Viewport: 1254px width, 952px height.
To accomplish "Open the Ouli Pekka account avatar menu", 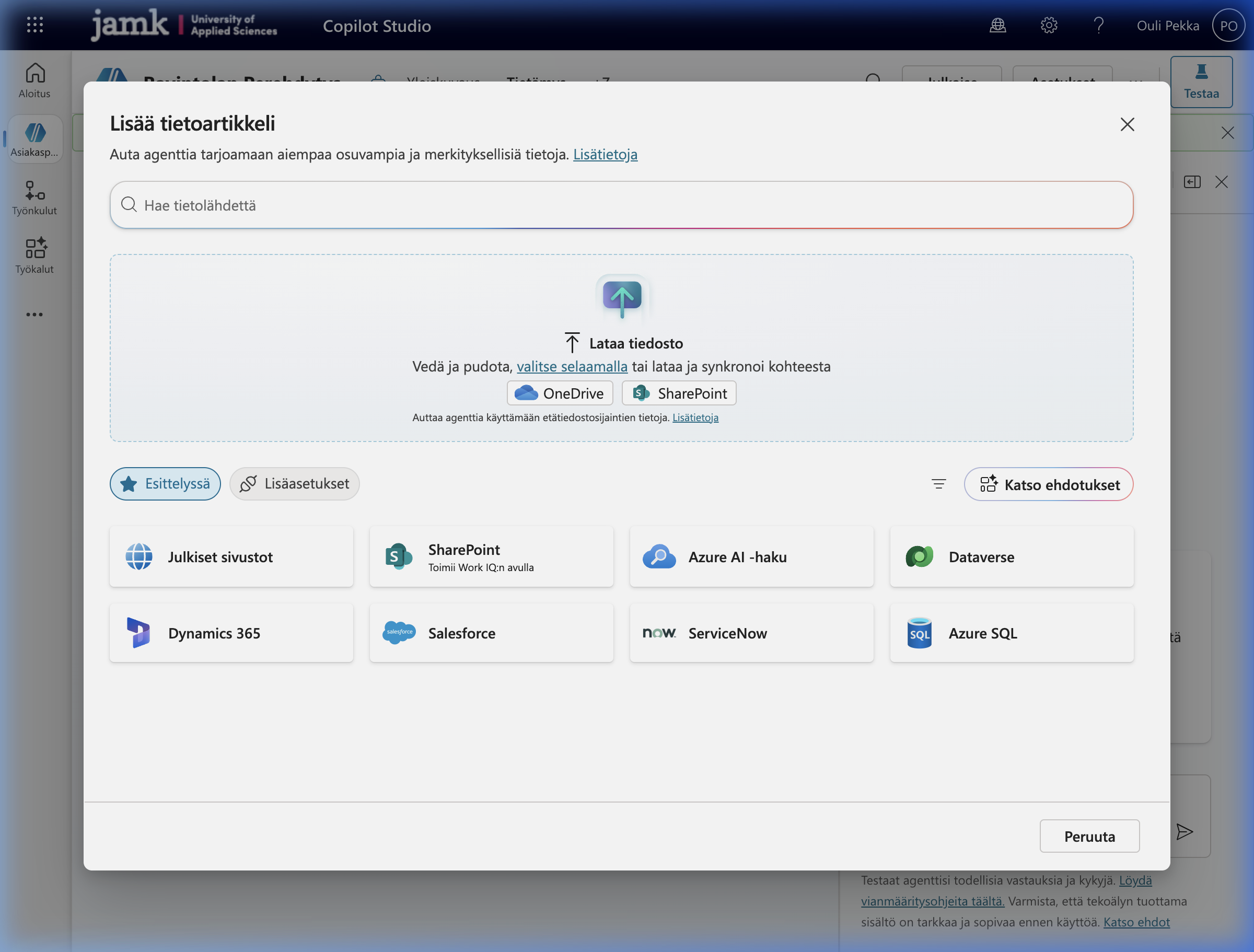I will [1228, 26].
